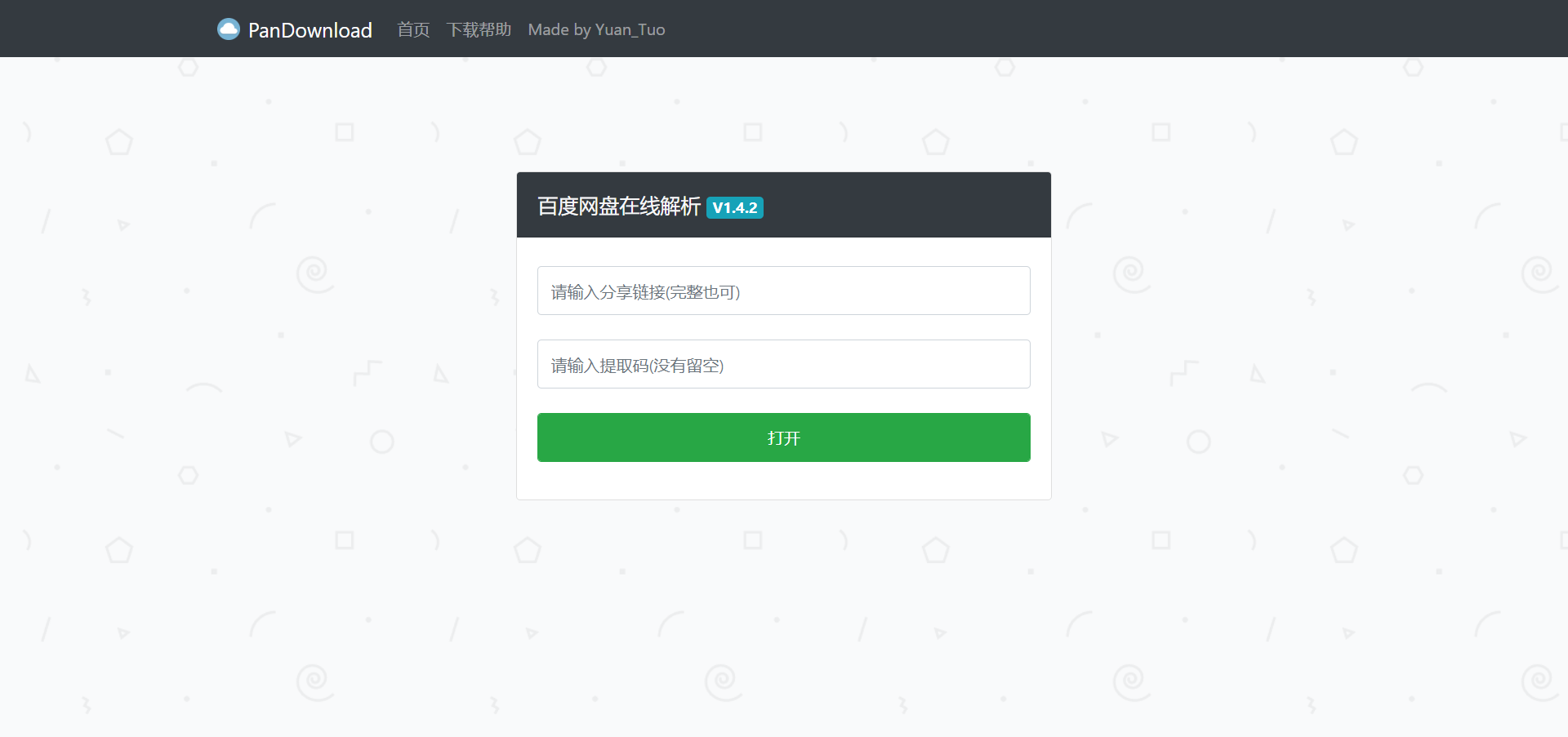Select the PanDownload brand name
1568x737 pixels.
click(x=313, y=30)
